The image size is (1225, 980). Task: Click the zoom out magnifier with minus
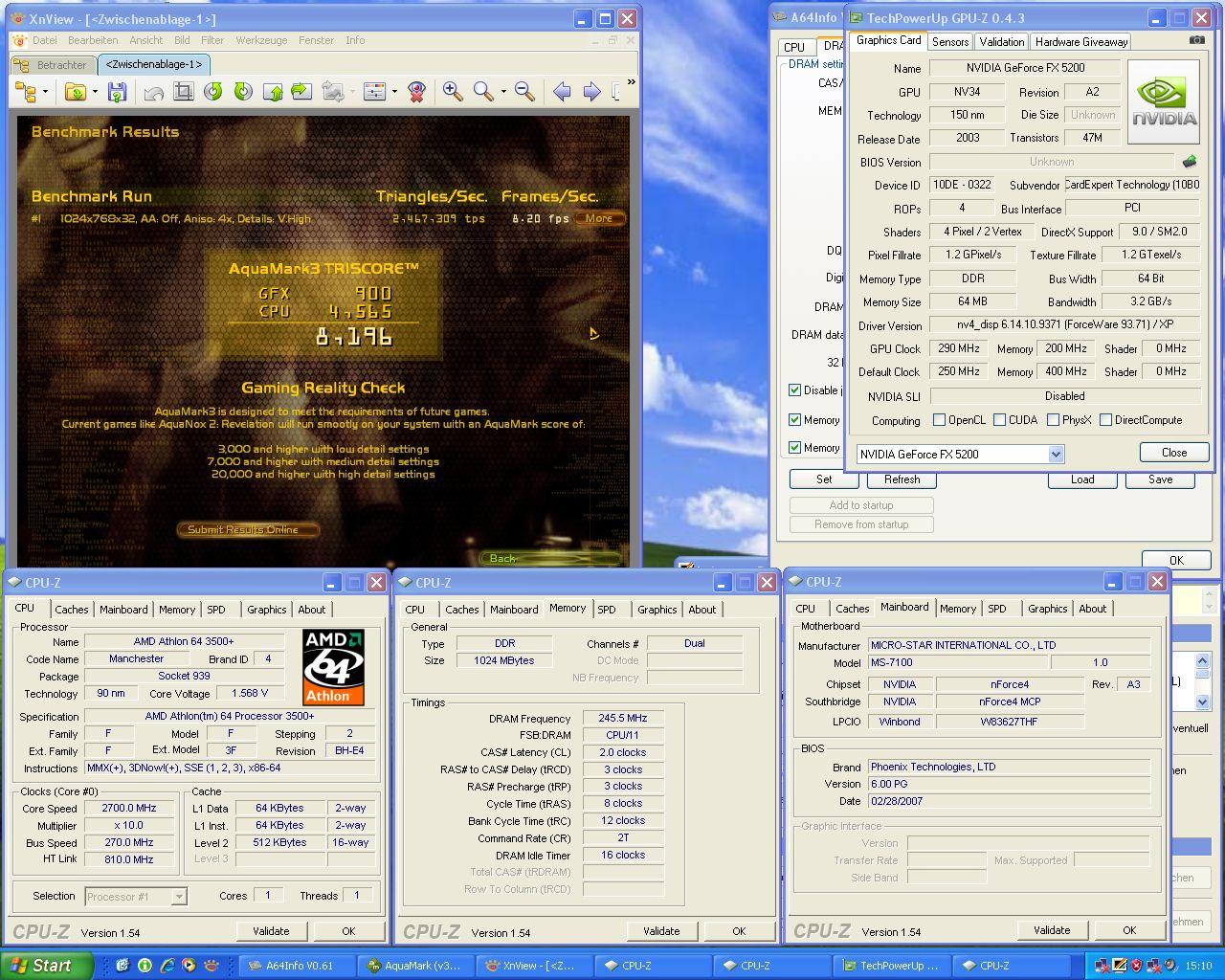524,92
